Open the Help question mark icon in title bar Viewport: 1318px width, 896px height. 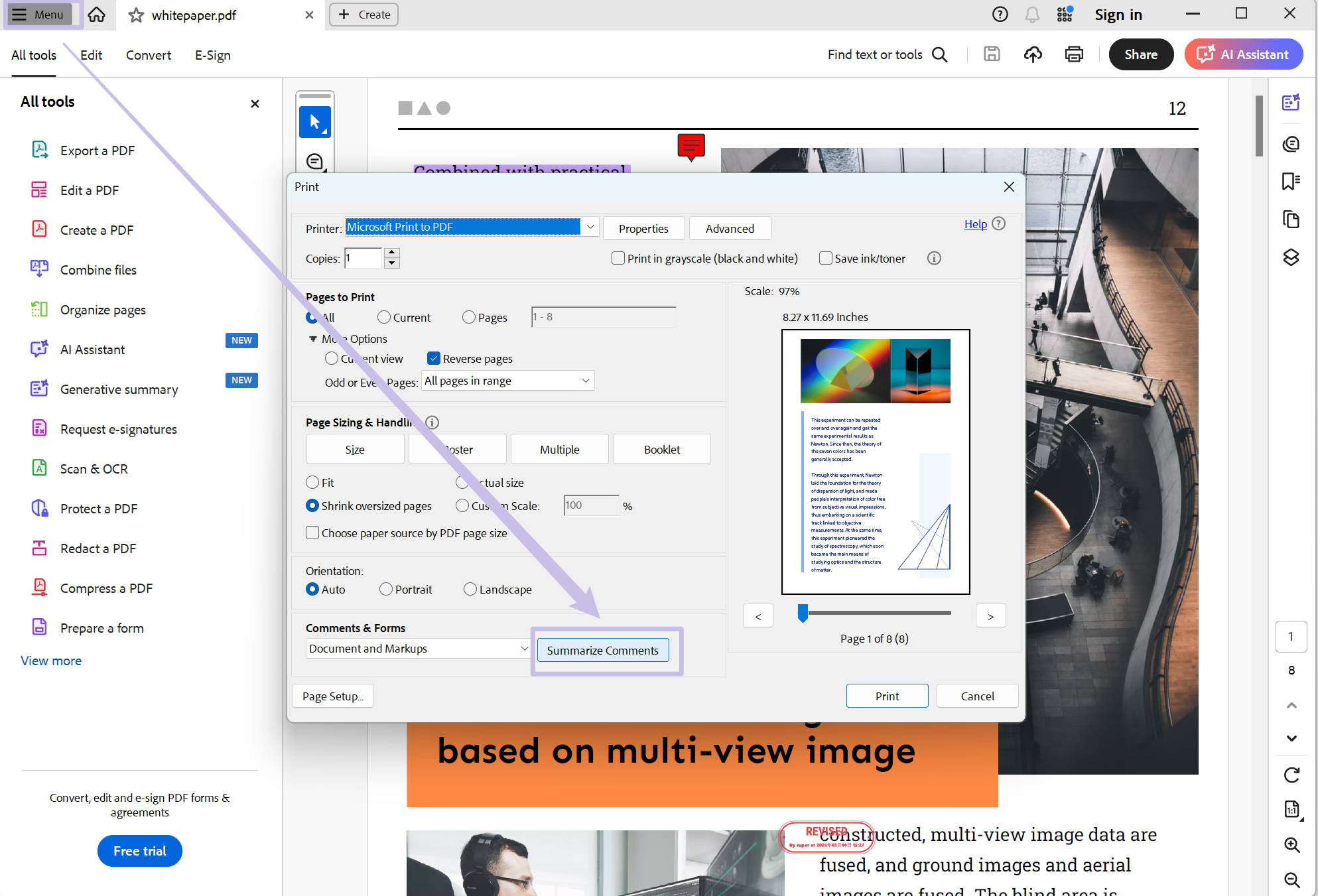point(1000,15)
